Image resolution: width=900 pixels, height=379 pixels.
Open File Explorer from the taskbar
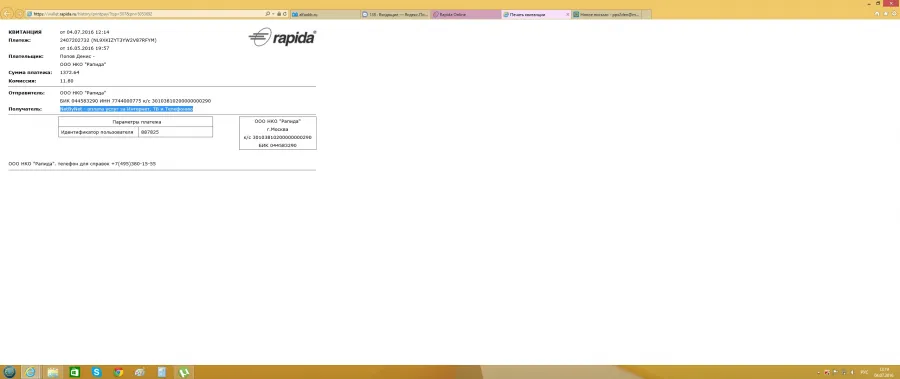pos(53,372)
